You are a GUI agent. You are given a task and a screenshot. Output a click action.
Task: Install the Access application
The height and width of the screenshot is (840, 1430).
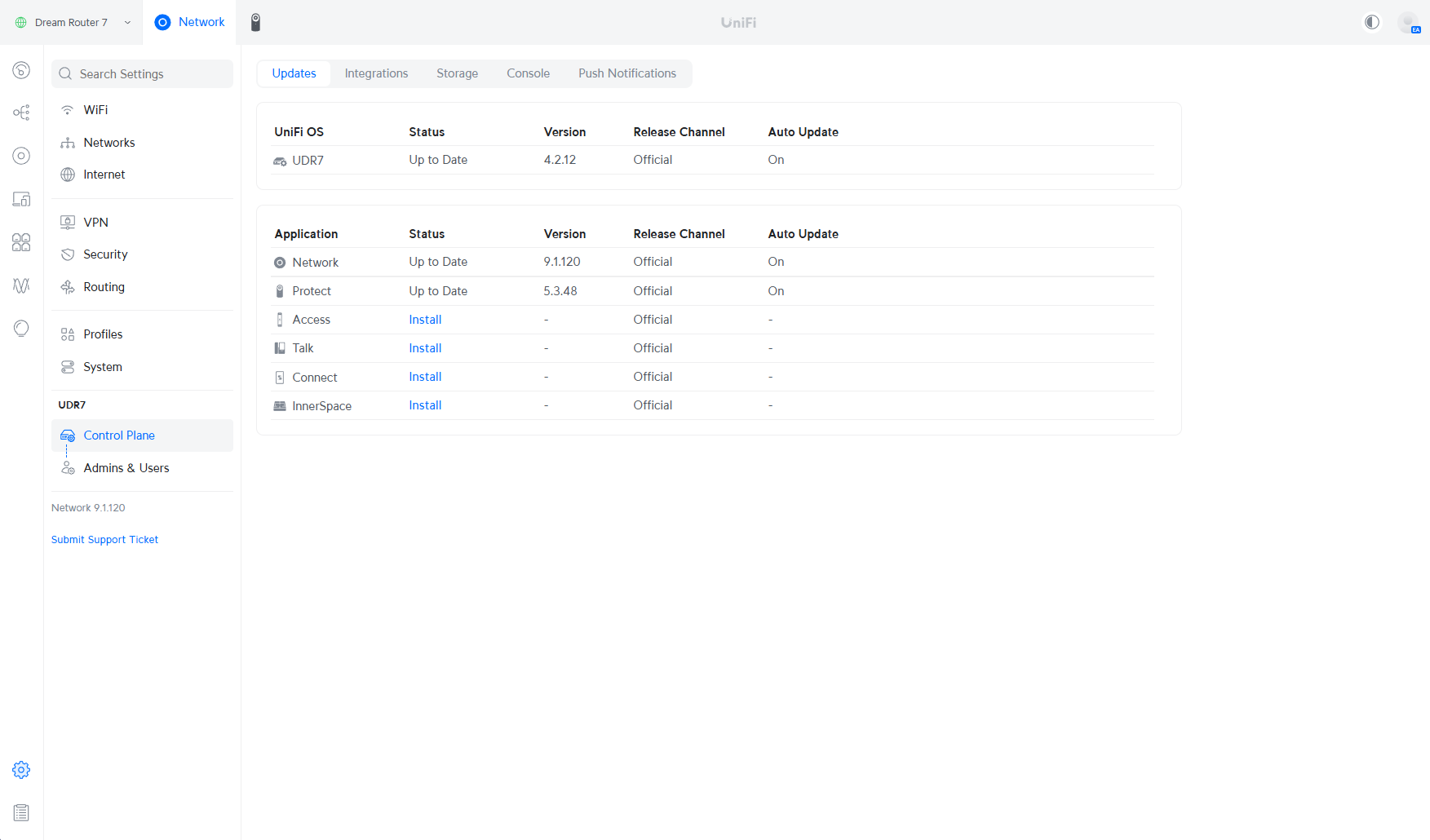click(x=425, y=320)
